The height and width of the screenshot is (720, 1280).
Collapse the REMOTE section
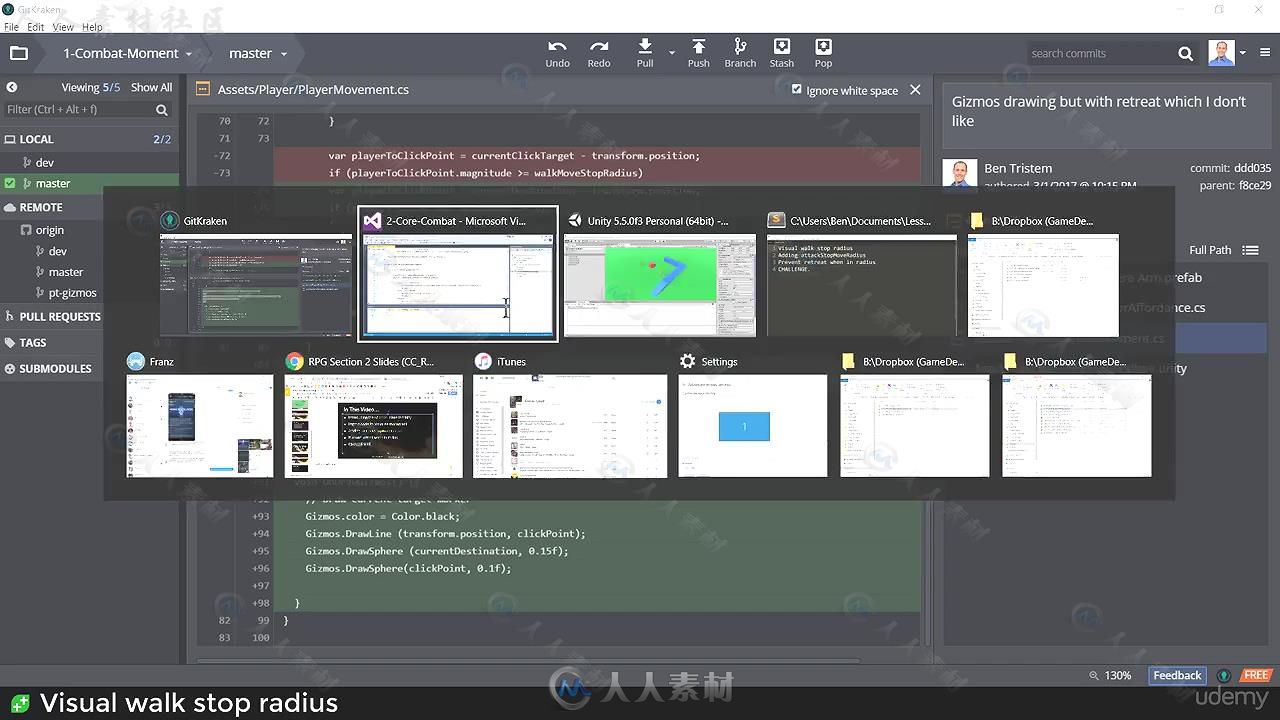click(x=33, y=207)
